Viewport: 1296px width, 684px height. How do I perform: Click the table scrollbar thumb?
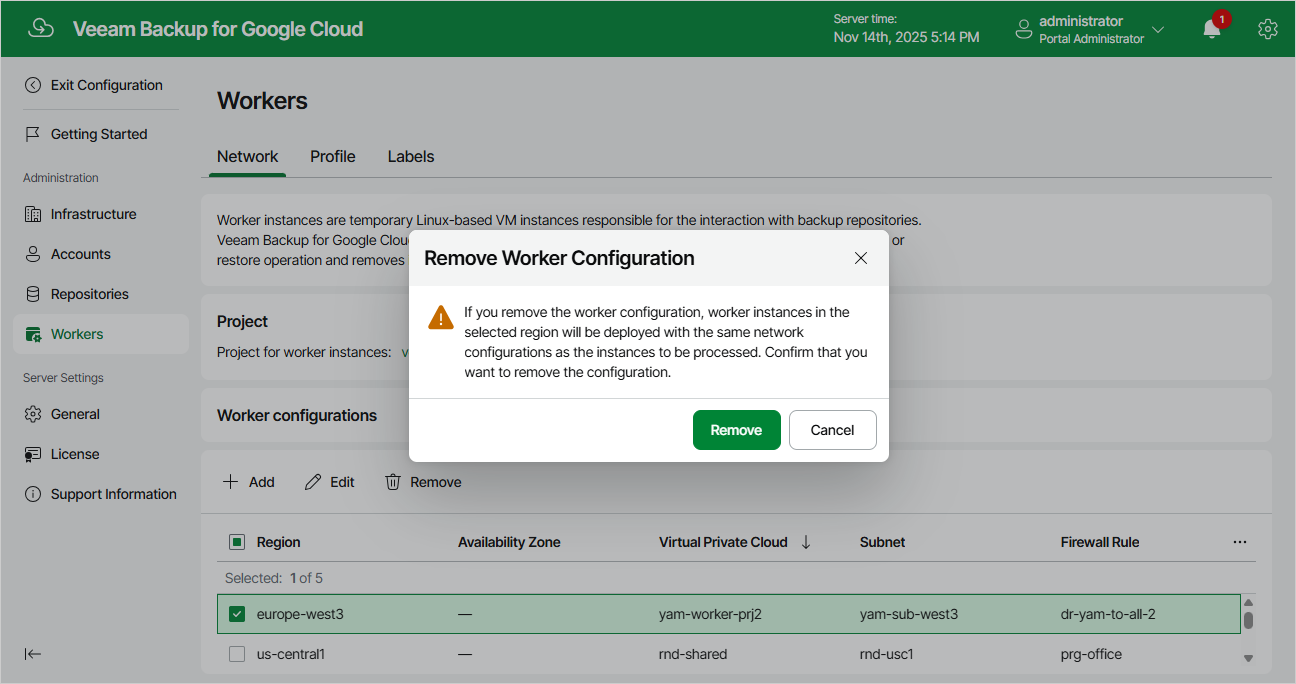[1248, 620]
